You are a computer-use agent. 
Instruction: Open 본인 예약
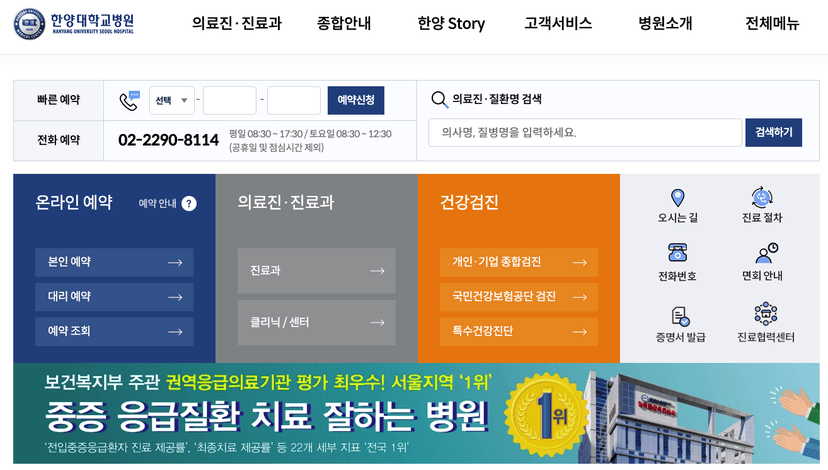[x=114, y=262]
